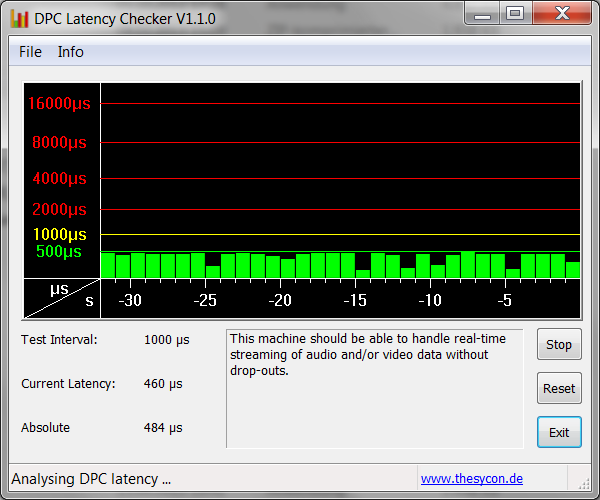The width and height of the screenshot is (600, 500).
Task: Click the DPC Latency Checker title bar icon
Action: pyautogui.click(x=19, y=19)
